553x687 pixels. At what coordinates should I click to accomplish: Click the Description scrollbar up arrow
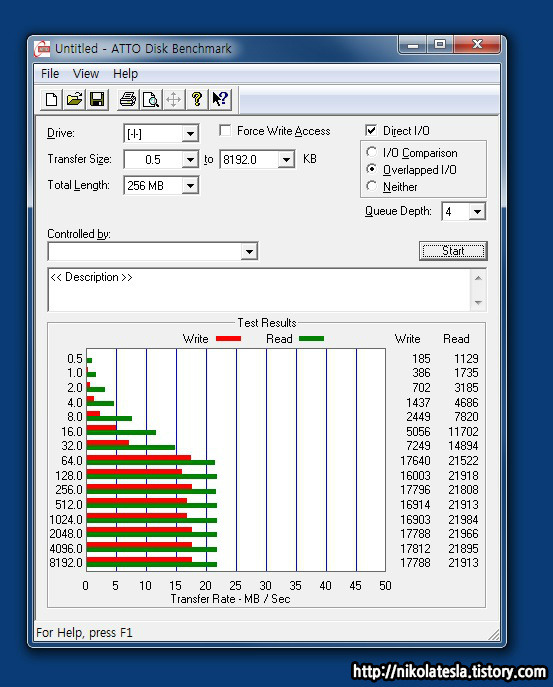pyautogui.click(x=478, y=278)
